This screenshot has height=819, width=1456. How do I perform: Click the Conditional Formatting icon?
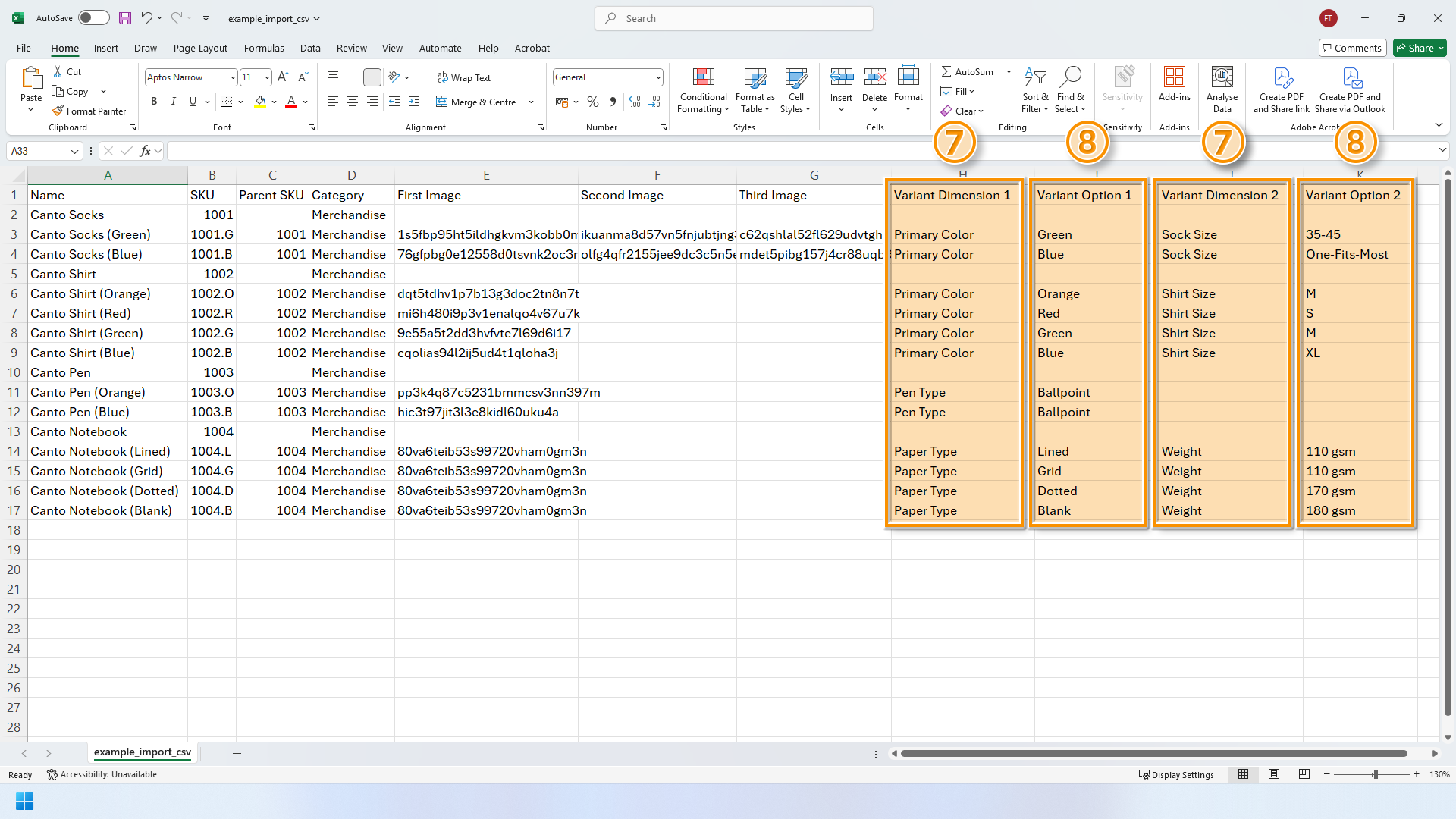[703, 78]
